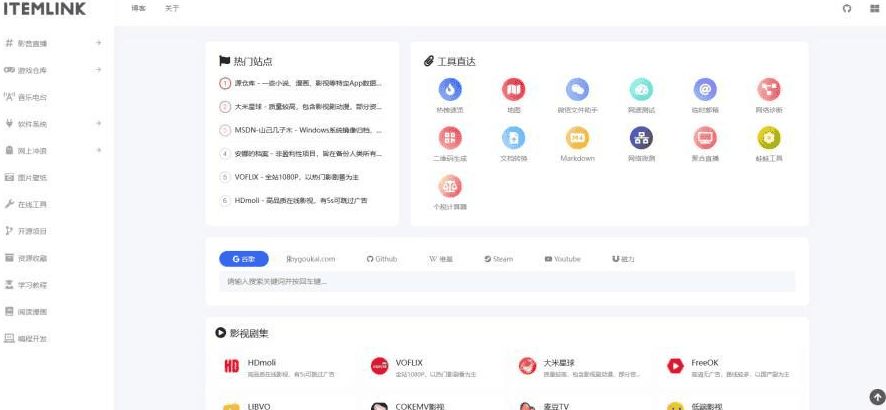This screenshot has height=410, width=886.
Task: Expand the 影音直播 sidebar category arrow
Action: pyautogui.click(x=98, y=43)
